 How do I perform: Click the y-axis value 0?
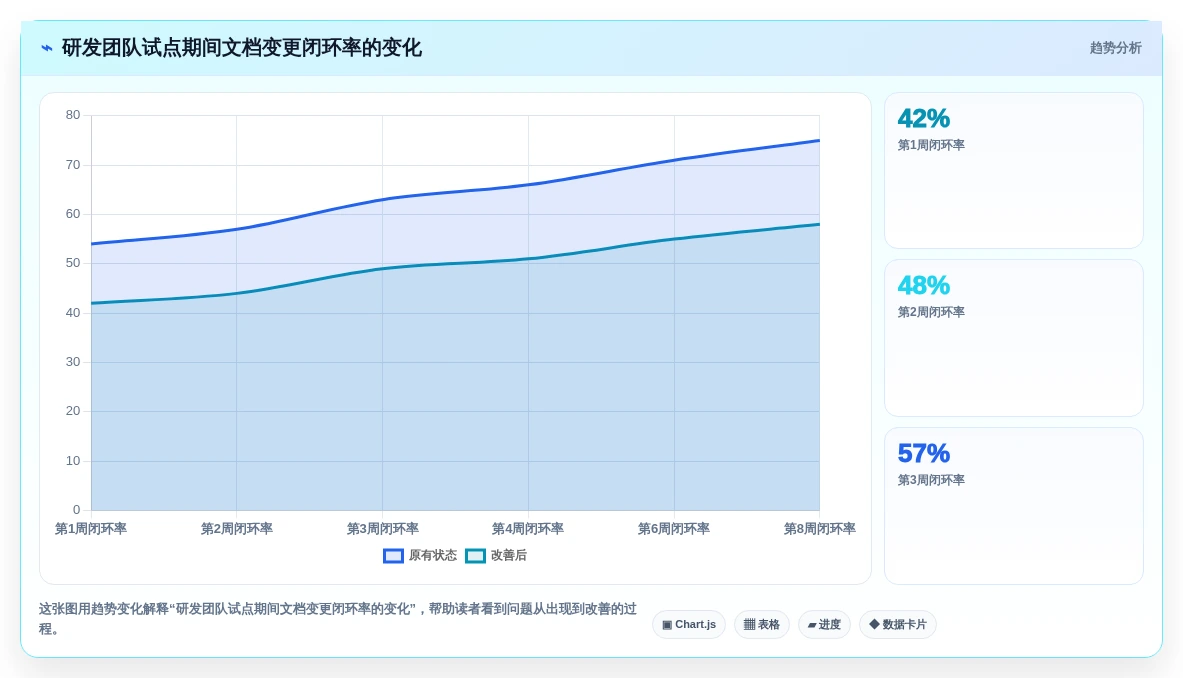tap(76, 510)
